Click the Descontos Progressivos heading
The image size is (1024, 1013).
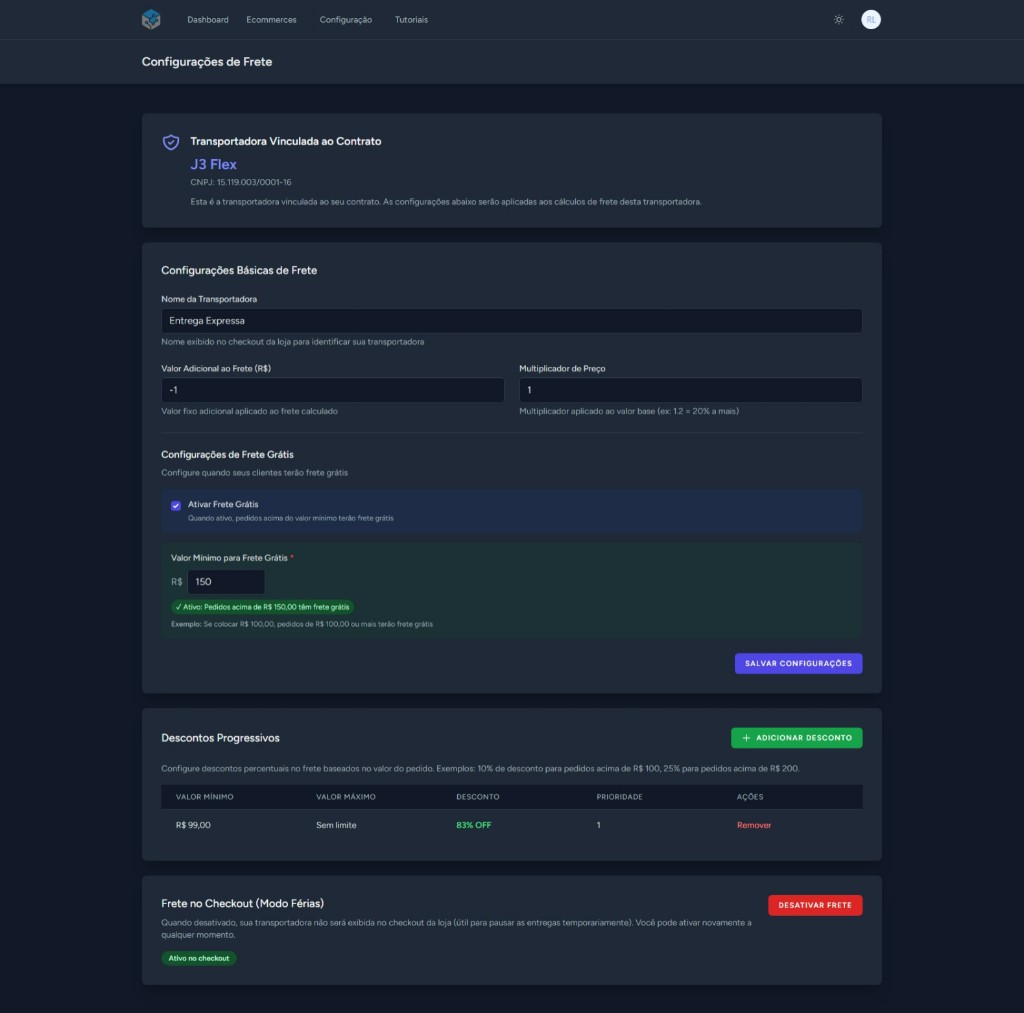220,737
